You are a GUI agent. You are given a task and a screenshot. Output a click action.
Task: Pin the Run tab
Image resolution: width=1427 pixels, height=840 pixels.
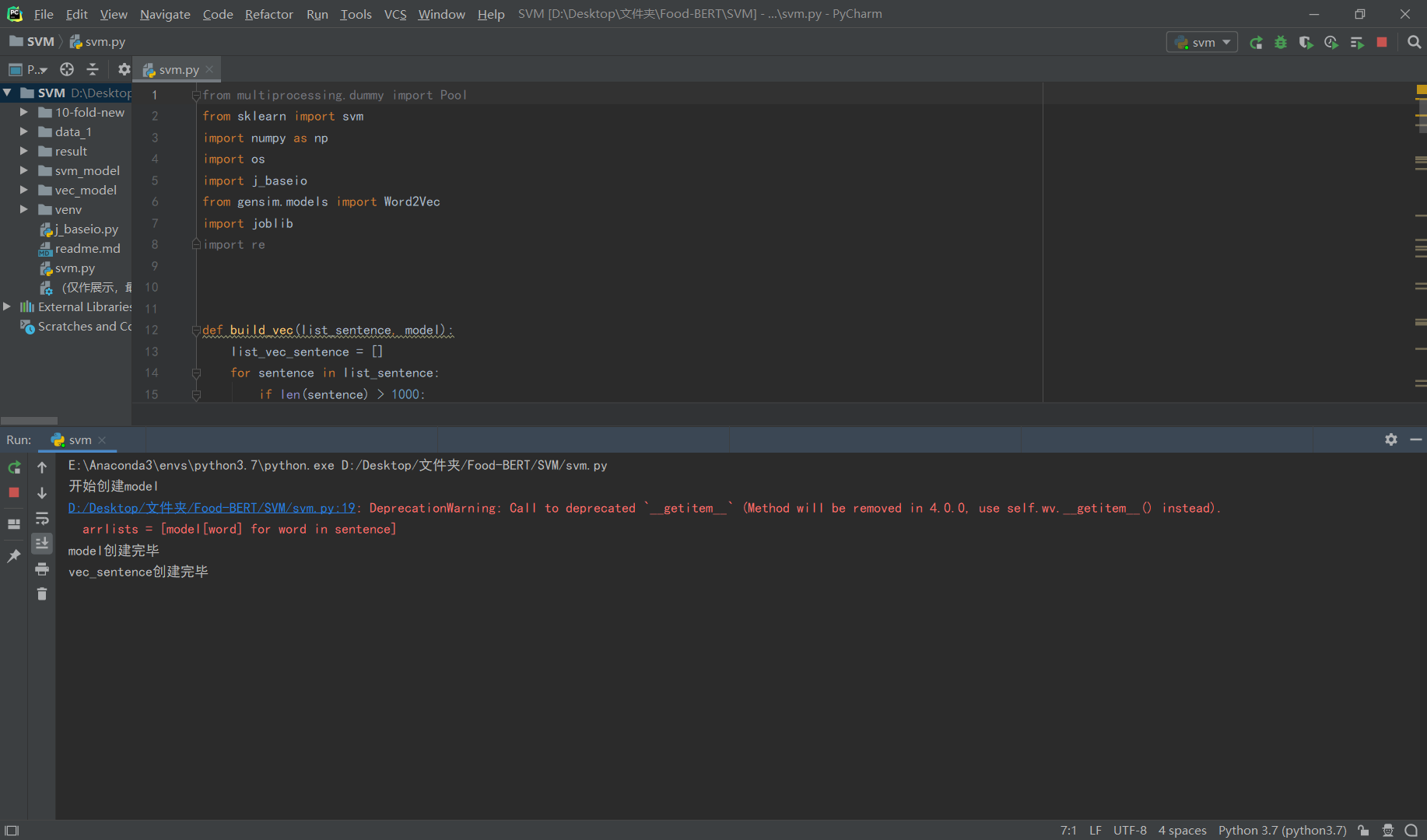click(x=14, y=556)
